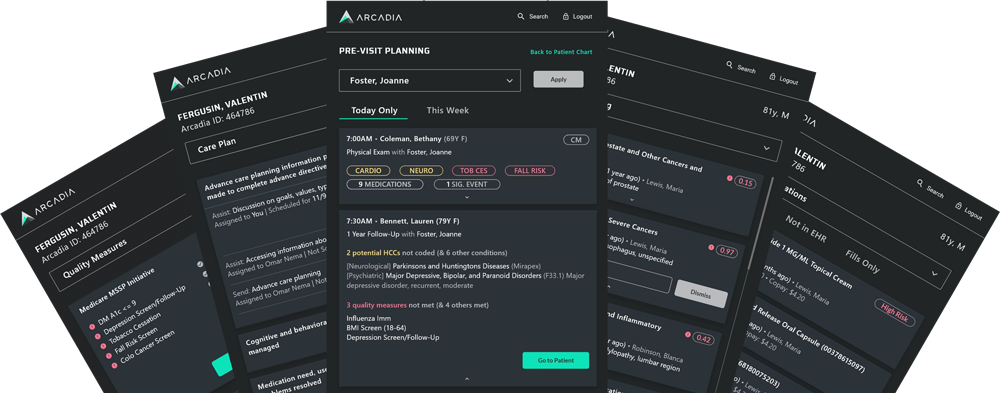Click Depression Screen/Follow-Up in Bennett card
The width and height of the screenshot is (1000, 393).
tap(393, 337)
